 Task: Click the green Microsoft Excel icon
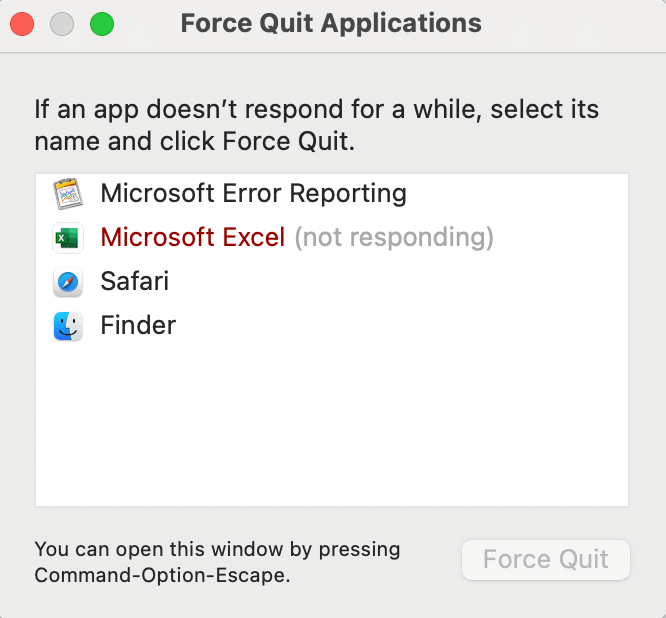(x=68, y=238)
